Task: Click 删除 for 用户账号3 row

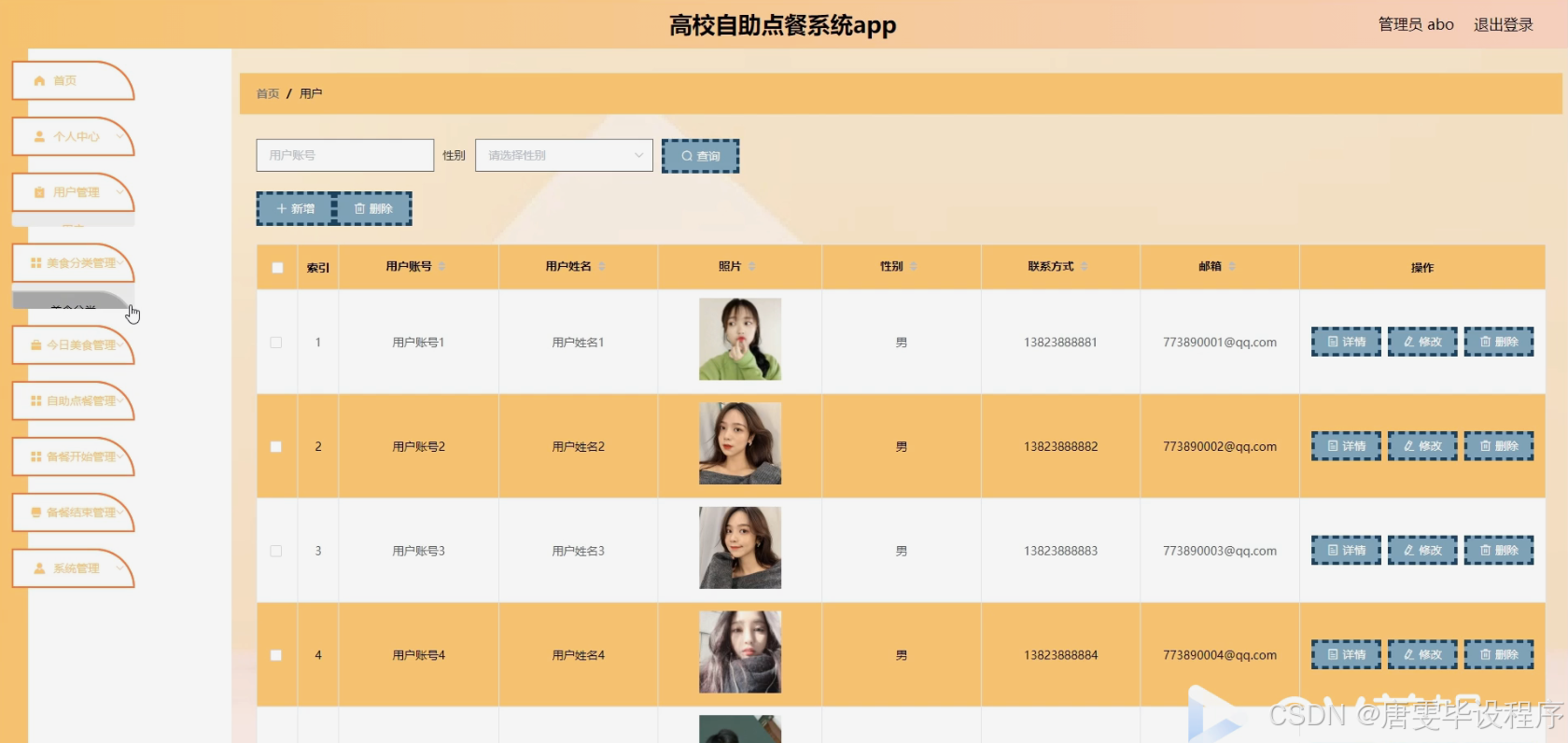Action: pyautogui.click(x=1499, y=551)
